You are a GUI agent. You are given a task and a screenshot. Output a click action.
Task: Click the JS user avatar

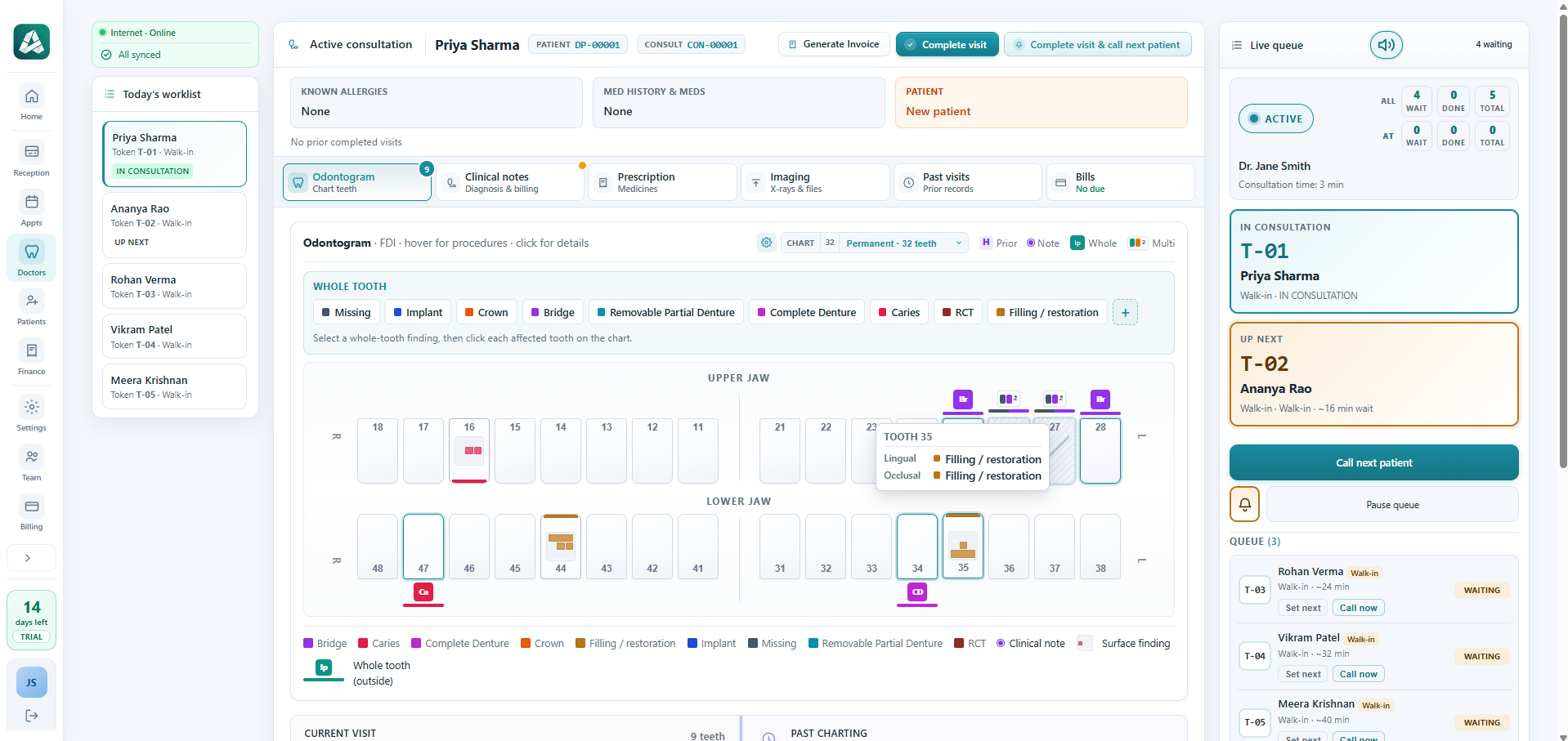(32, 682)
